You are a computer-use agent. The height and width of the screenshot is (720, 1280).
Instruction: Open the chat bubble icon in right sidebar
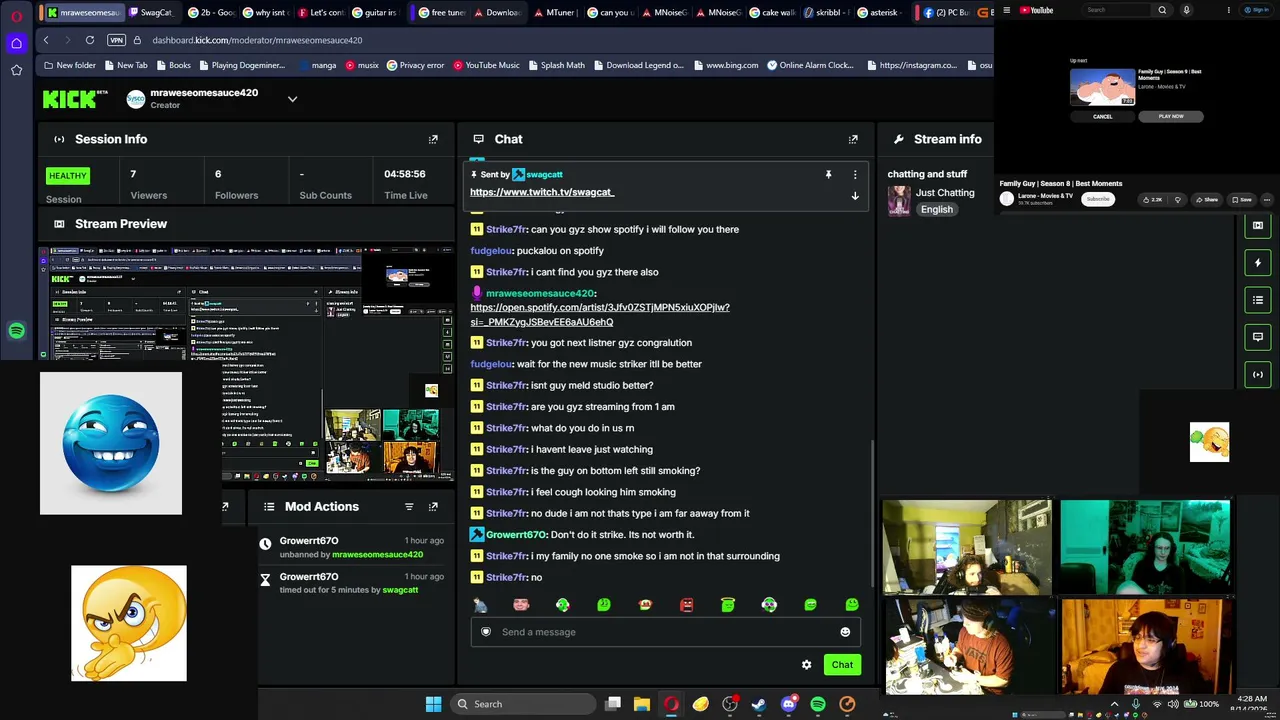point(1258,337)
